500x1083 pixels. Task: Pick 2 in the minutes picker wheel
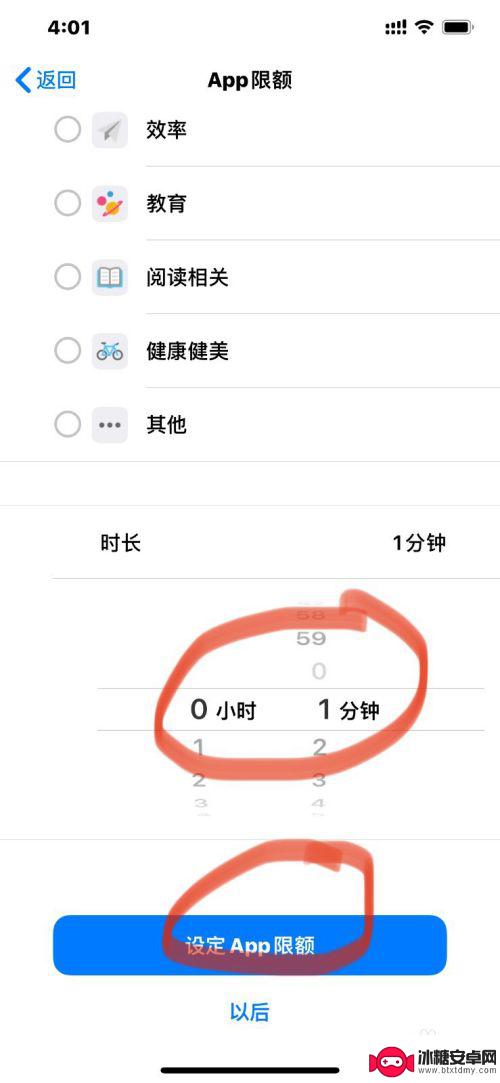318,747
